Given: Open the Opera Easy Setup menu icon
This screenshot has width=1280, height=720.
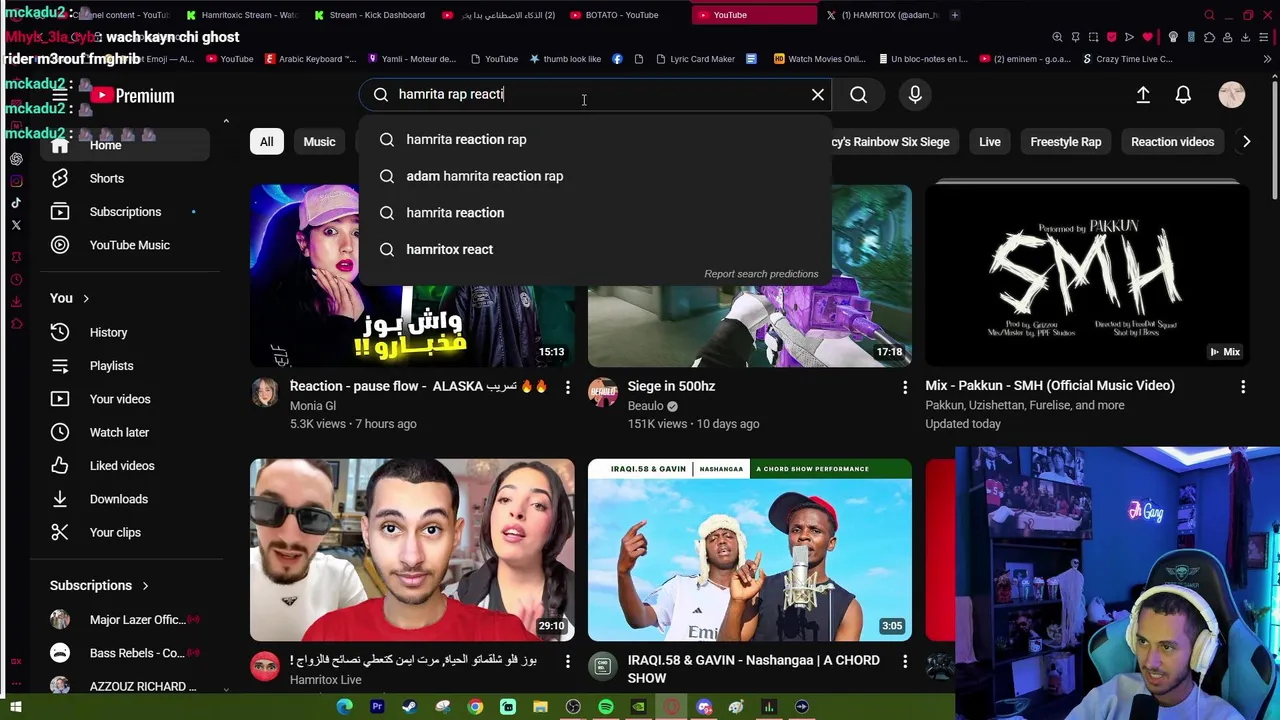Looking at the screenshot, I should coord(1262,37).
